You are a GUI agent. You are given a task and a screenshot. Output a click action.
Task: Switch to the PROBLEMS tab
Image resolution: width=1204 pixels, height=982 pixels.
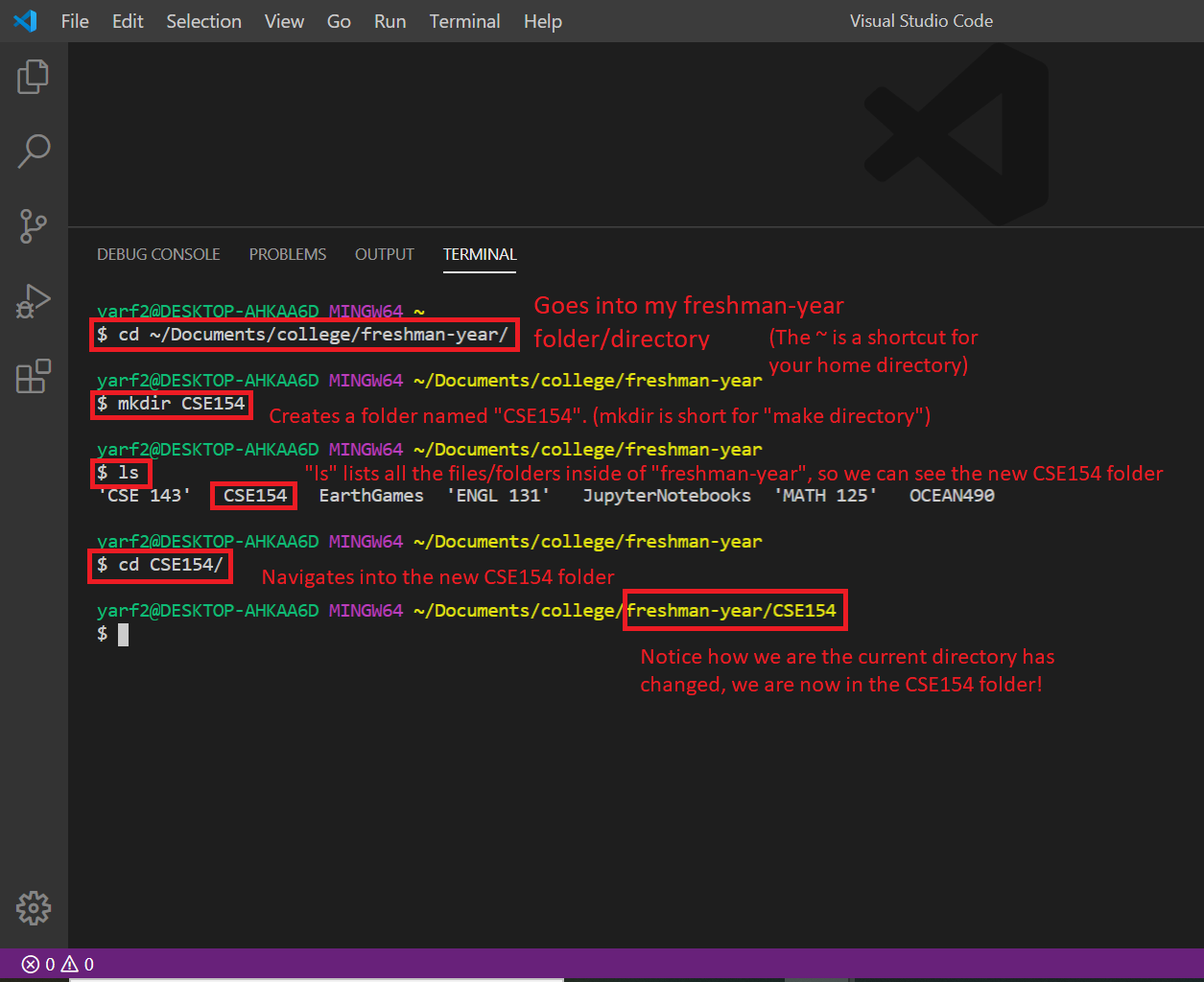tap(287, 254)
